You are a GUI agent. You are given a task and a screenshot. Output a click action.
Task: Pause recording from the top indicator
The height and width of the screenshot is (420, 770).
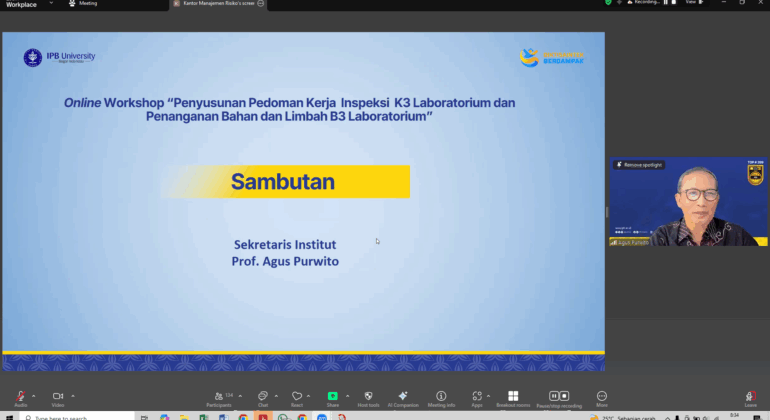(x=666, y=2)
